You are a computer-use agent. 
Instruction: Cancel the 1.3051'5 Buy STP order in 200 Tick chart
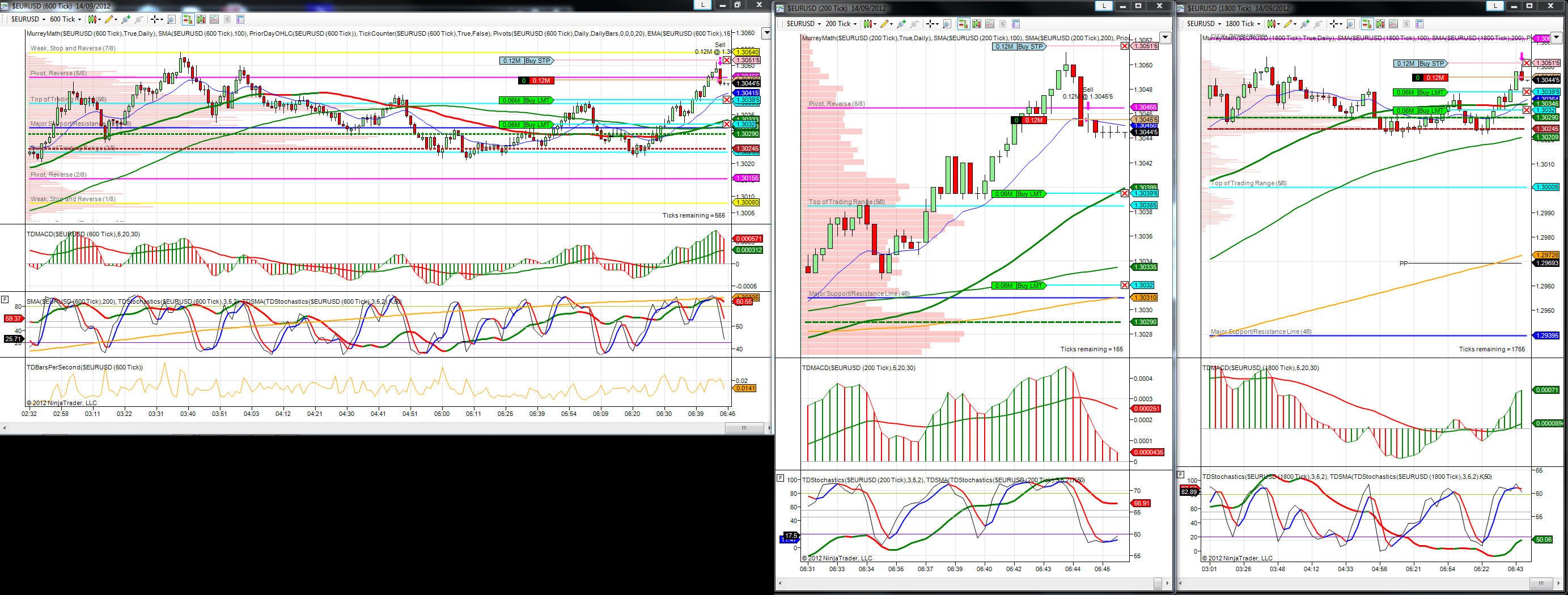tap(1124, 46)
